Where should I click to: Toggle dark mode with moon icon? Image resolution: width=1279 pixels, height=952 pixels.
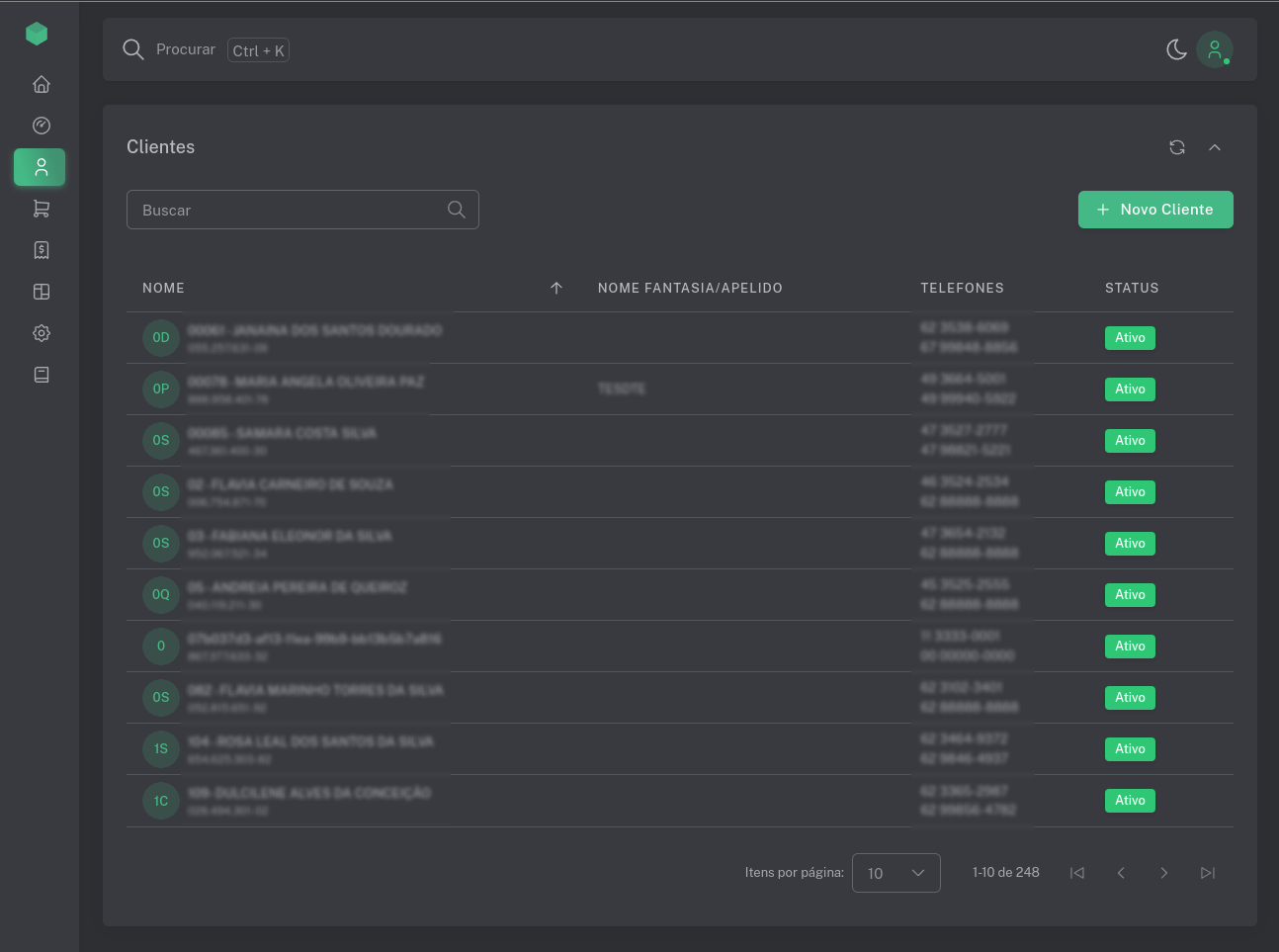pyautogui.click(x=1176, y=49)
